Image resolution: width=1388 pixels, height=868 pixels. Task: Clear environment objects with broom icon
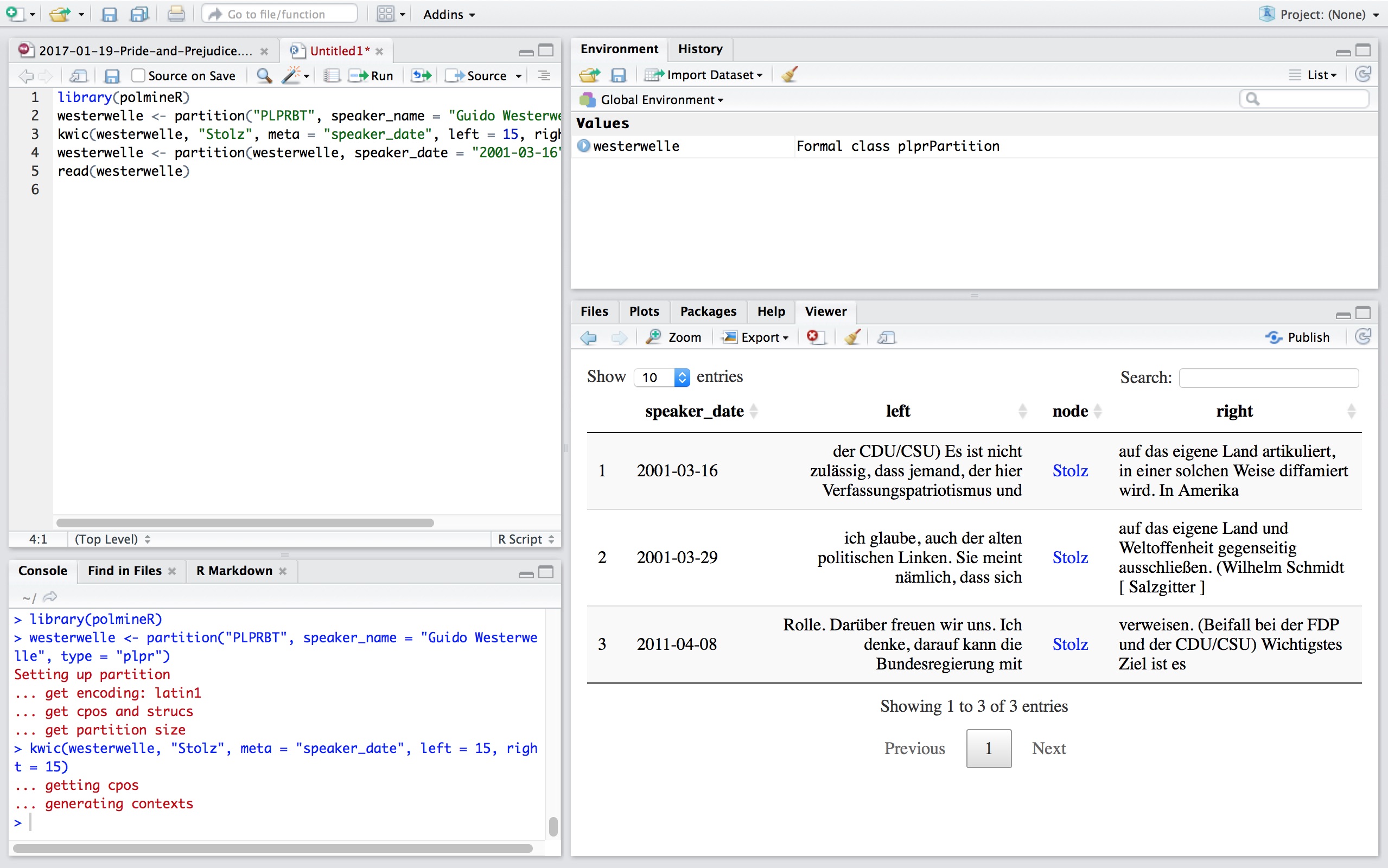pyautogui.click(x=789, y=75)
